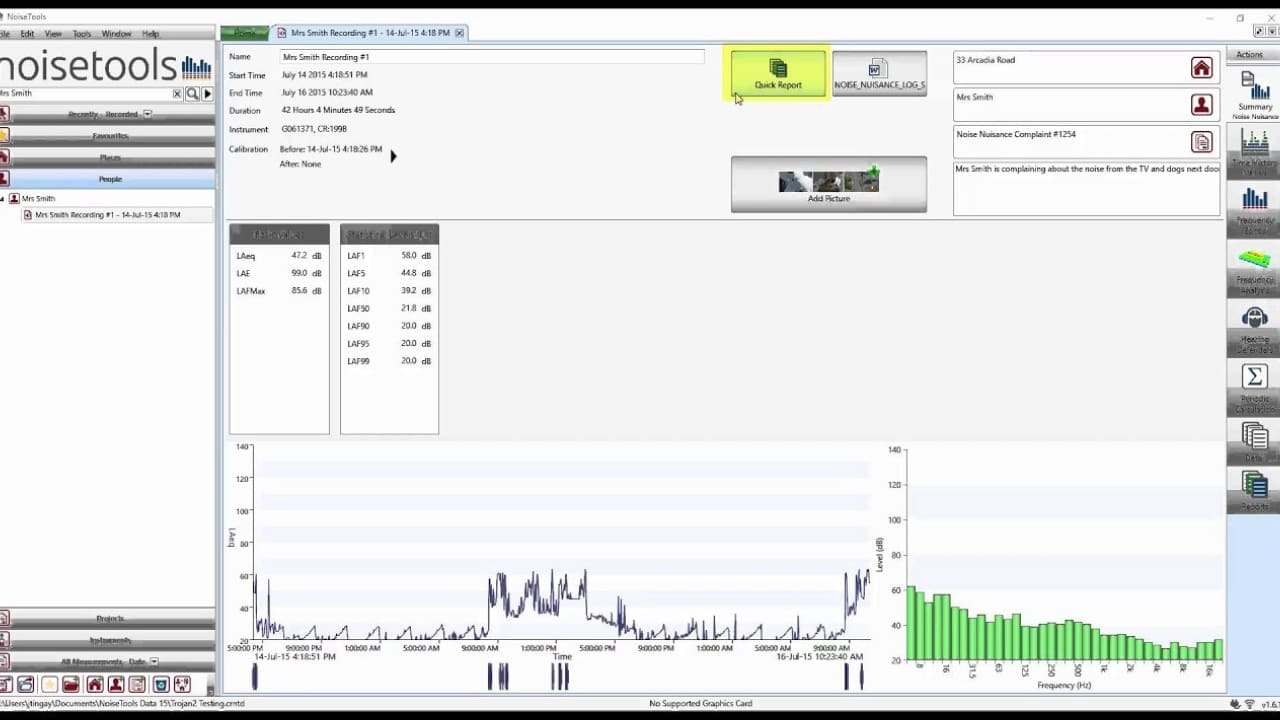Click the recording Name input field
Image resolution: width=1280 pixels, height=720 pixels.
[x=491, y=57]
